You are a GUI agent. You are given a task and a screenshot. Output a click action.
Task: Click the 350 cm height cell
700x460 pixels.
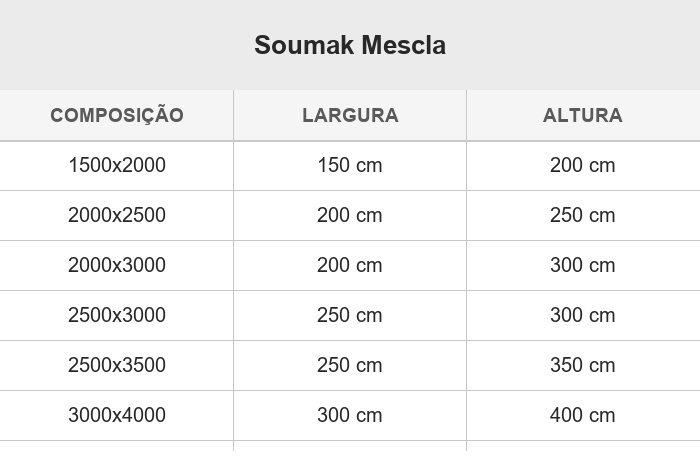(x=583, y=366)
